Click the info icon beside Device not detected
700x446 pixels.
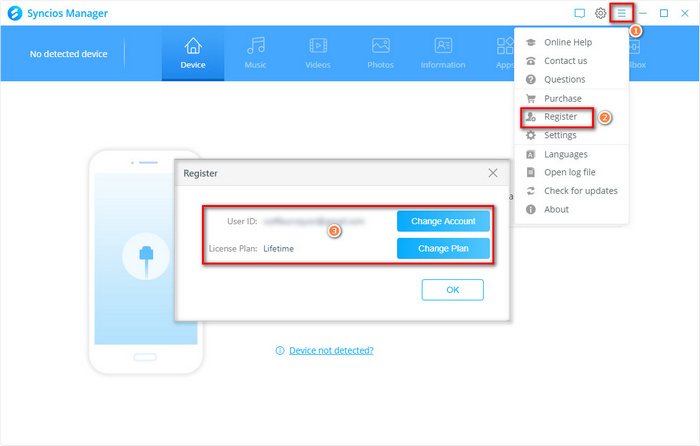(x=280, y=350)
